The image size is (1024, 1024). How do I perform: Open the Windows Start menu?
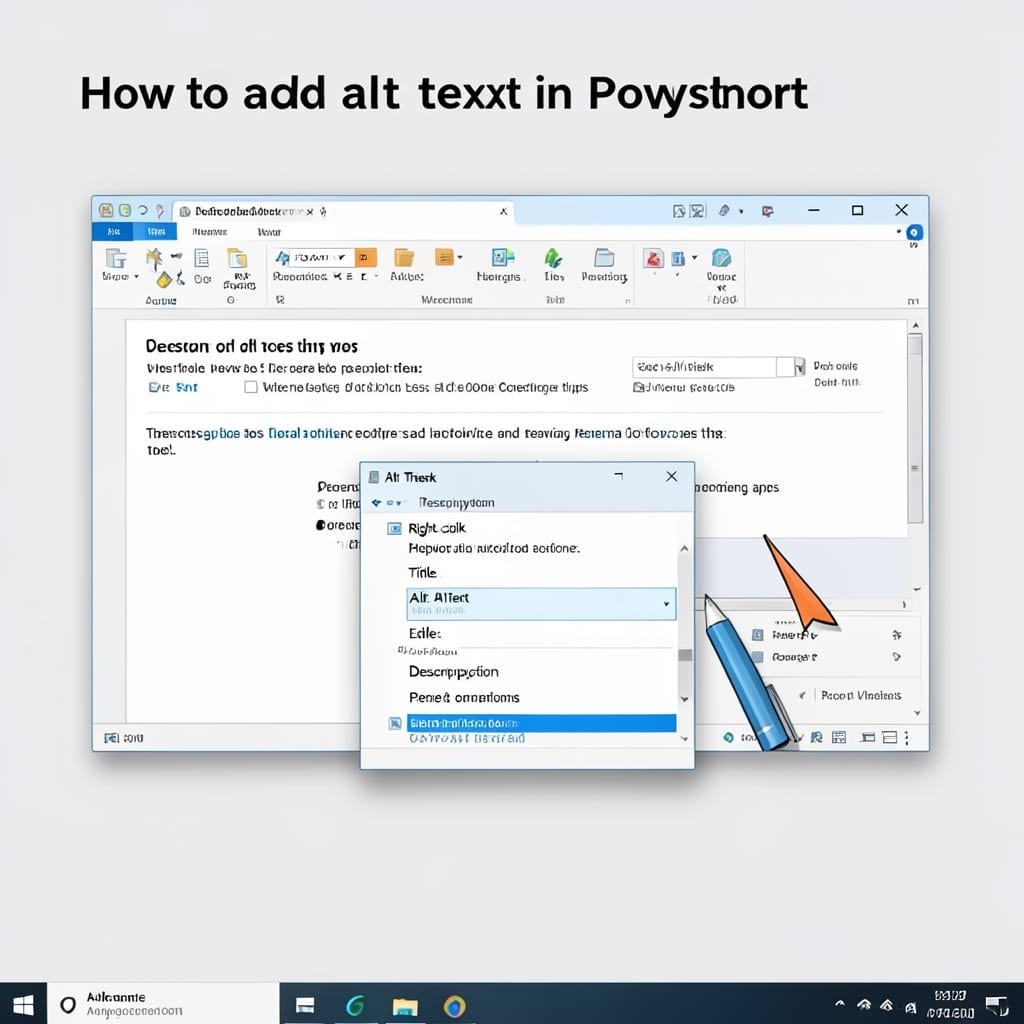(24, 1005)
